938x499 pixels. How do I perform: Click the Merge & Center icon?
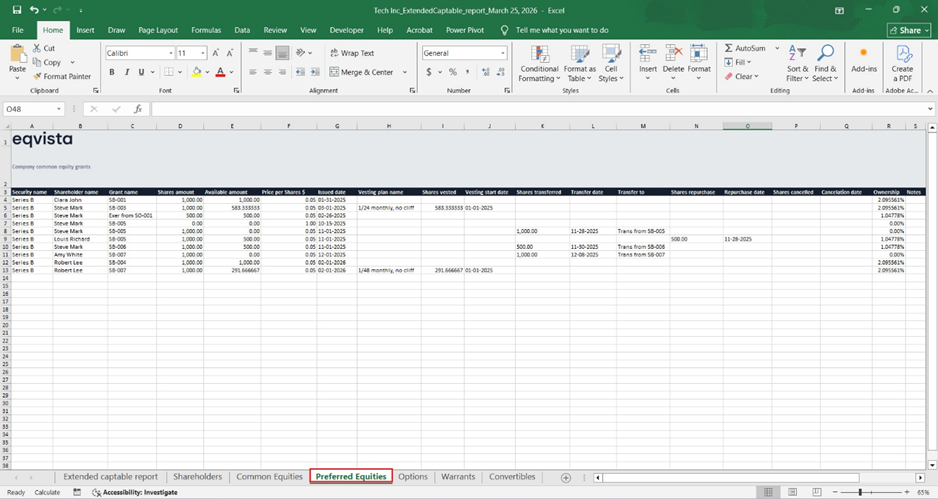click(332, 72)
